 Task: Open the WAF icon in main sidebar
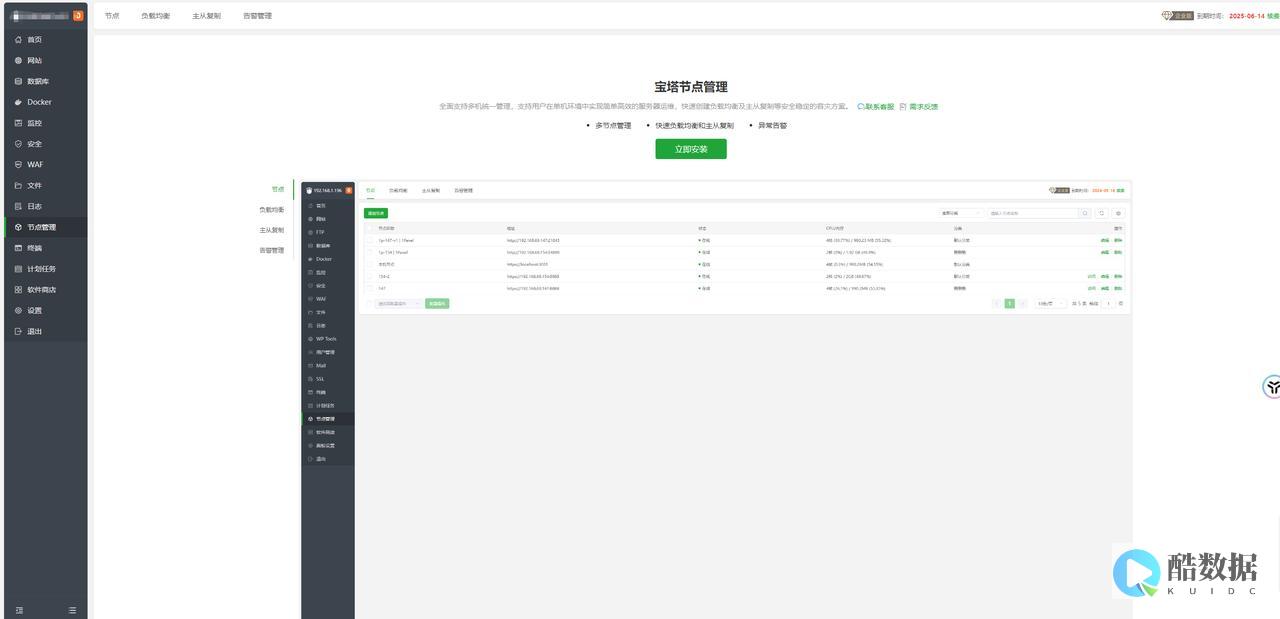pyautogui.click(x=18, y=164)
